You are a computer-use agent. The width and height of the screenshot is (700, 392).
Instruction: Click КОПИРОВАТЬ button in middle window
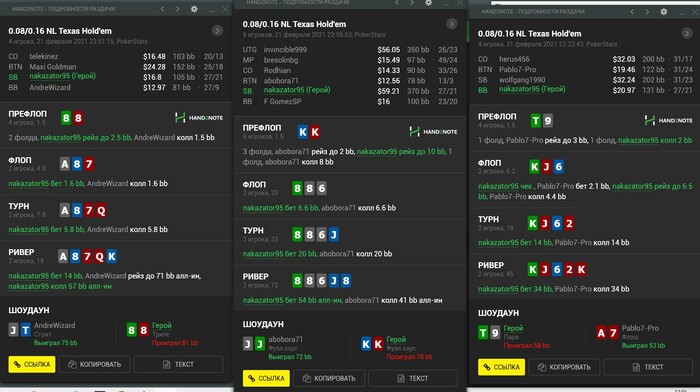pos(329,378)
